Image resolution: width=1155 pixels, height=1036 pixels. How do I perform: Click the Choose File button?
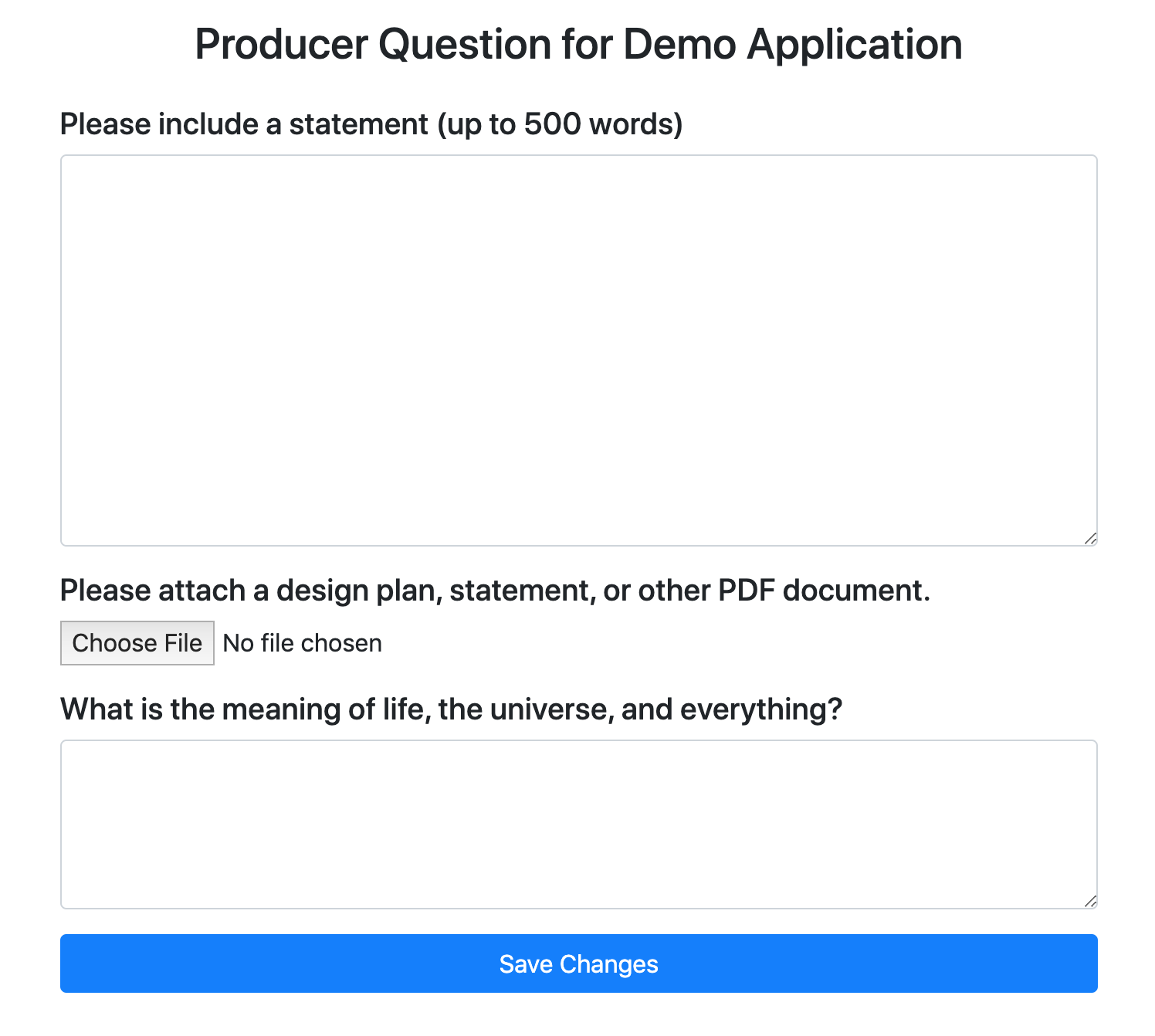[137, 643]
